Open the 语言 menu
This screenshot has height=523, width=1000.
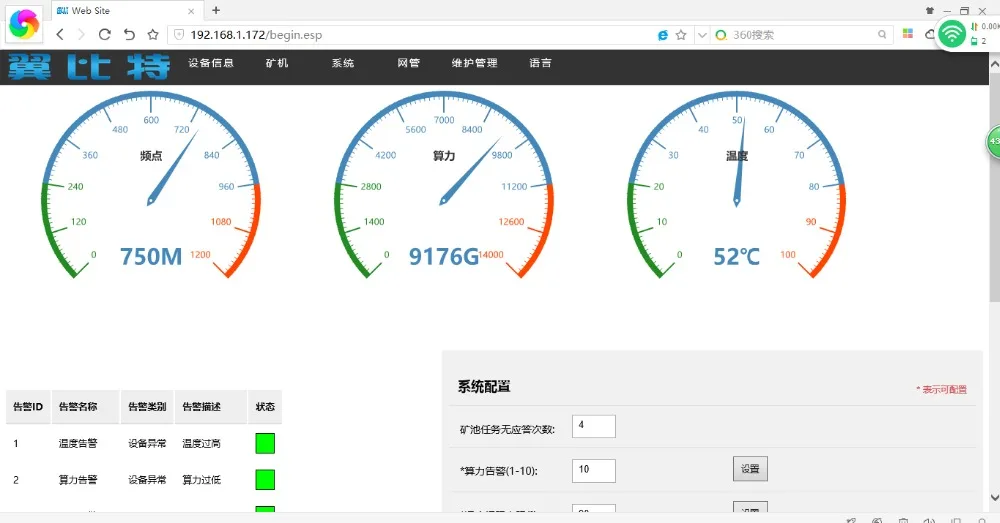click(x=540, y=63)
